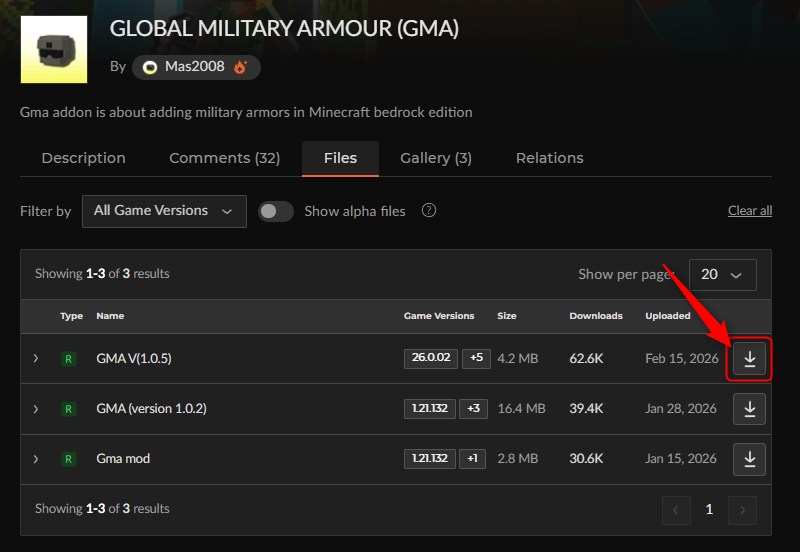
Task: Download the Gma mod file
Action: tap(749, 459)
